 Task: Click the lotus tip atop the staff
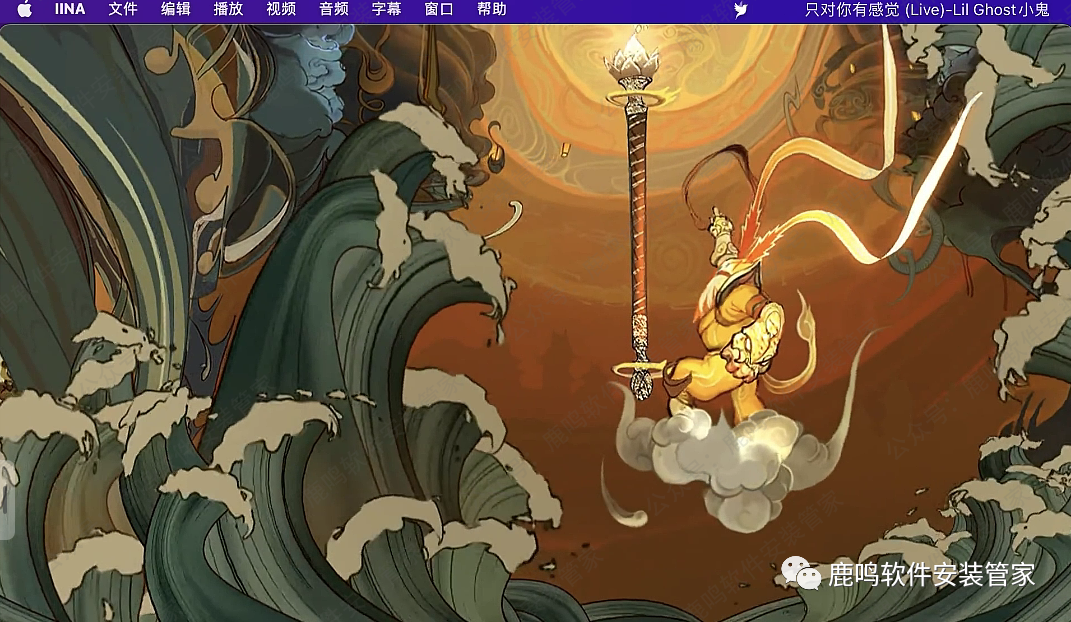[628, 50]
